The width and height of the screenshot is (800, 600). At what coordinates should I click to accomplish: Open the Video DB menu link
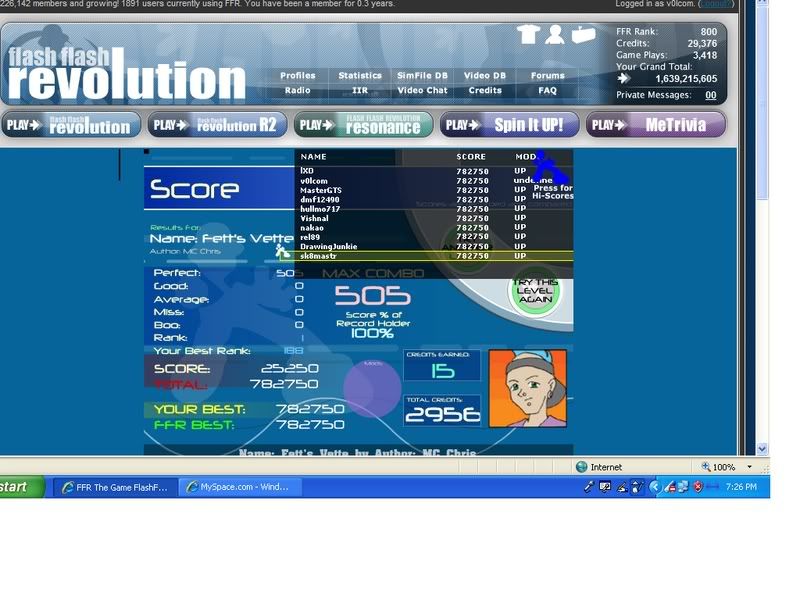click(485, 76)
